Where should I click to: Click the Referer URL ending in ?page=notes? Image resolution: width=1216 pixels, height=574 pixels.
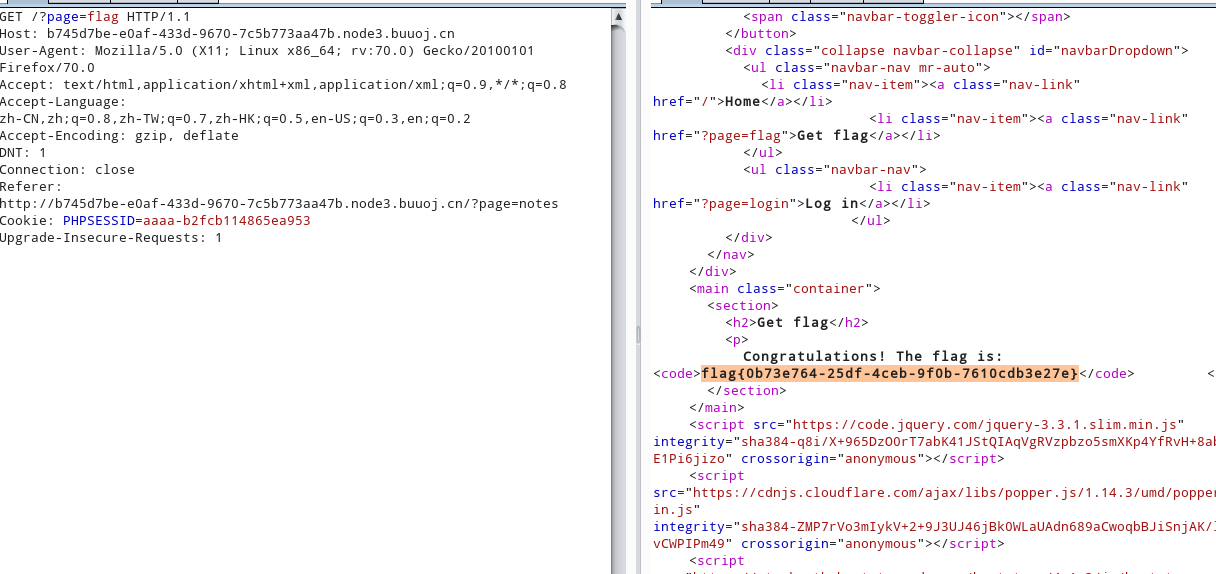pos(279,204)
